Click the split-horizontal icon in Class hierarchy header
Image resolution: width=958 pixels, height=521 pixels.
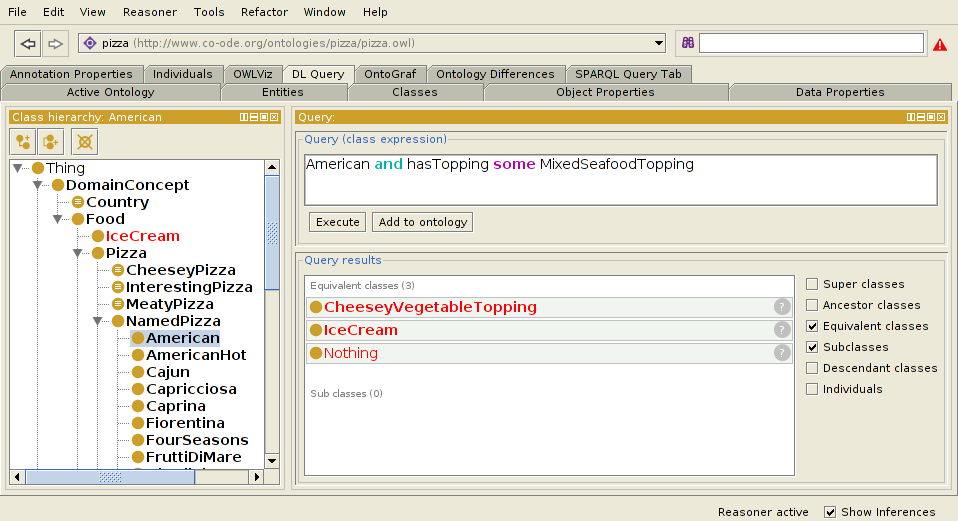click(x=254, y=117)
